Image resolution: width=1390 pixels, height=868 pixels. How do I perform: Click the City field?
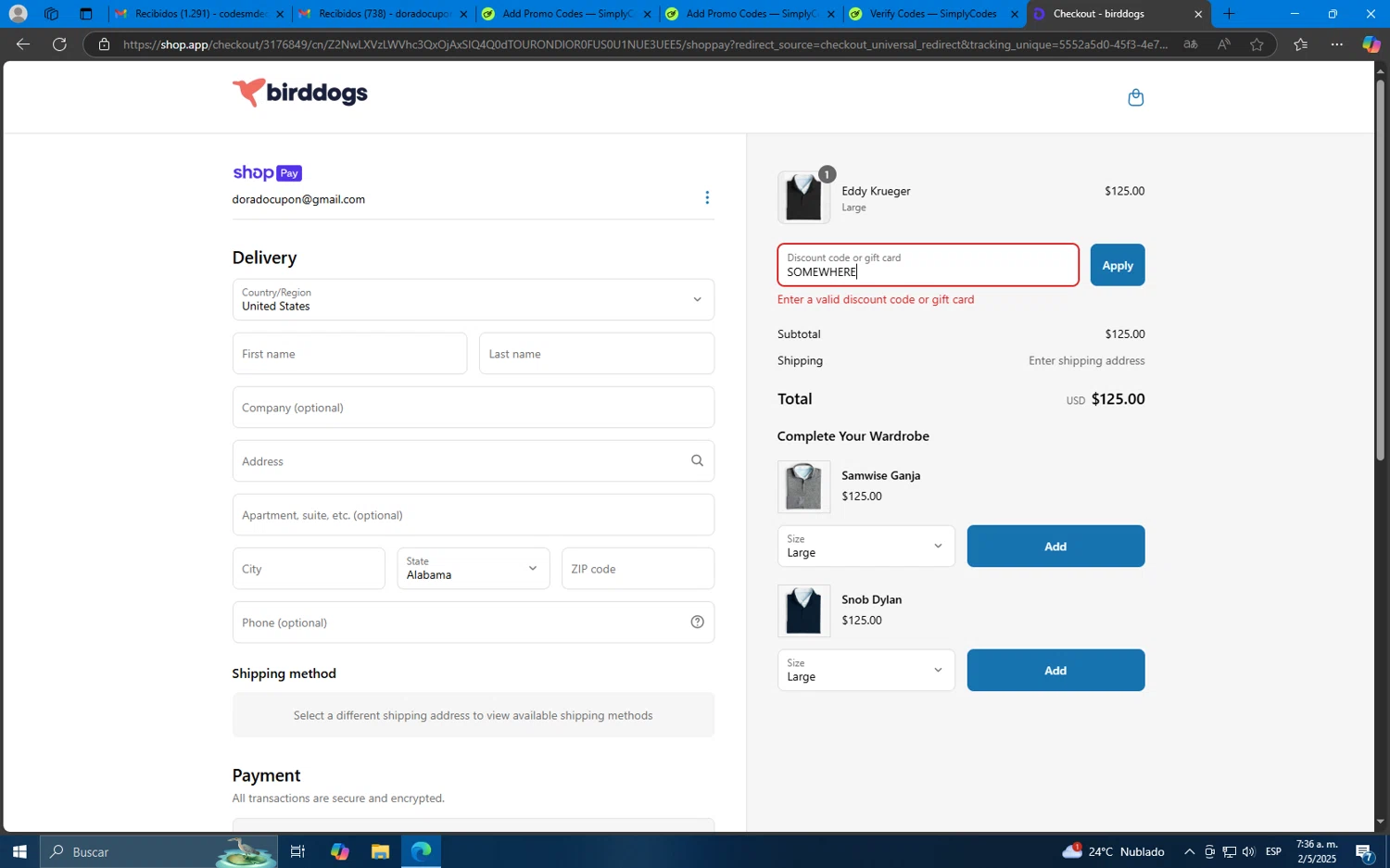(x=309, y=568)
